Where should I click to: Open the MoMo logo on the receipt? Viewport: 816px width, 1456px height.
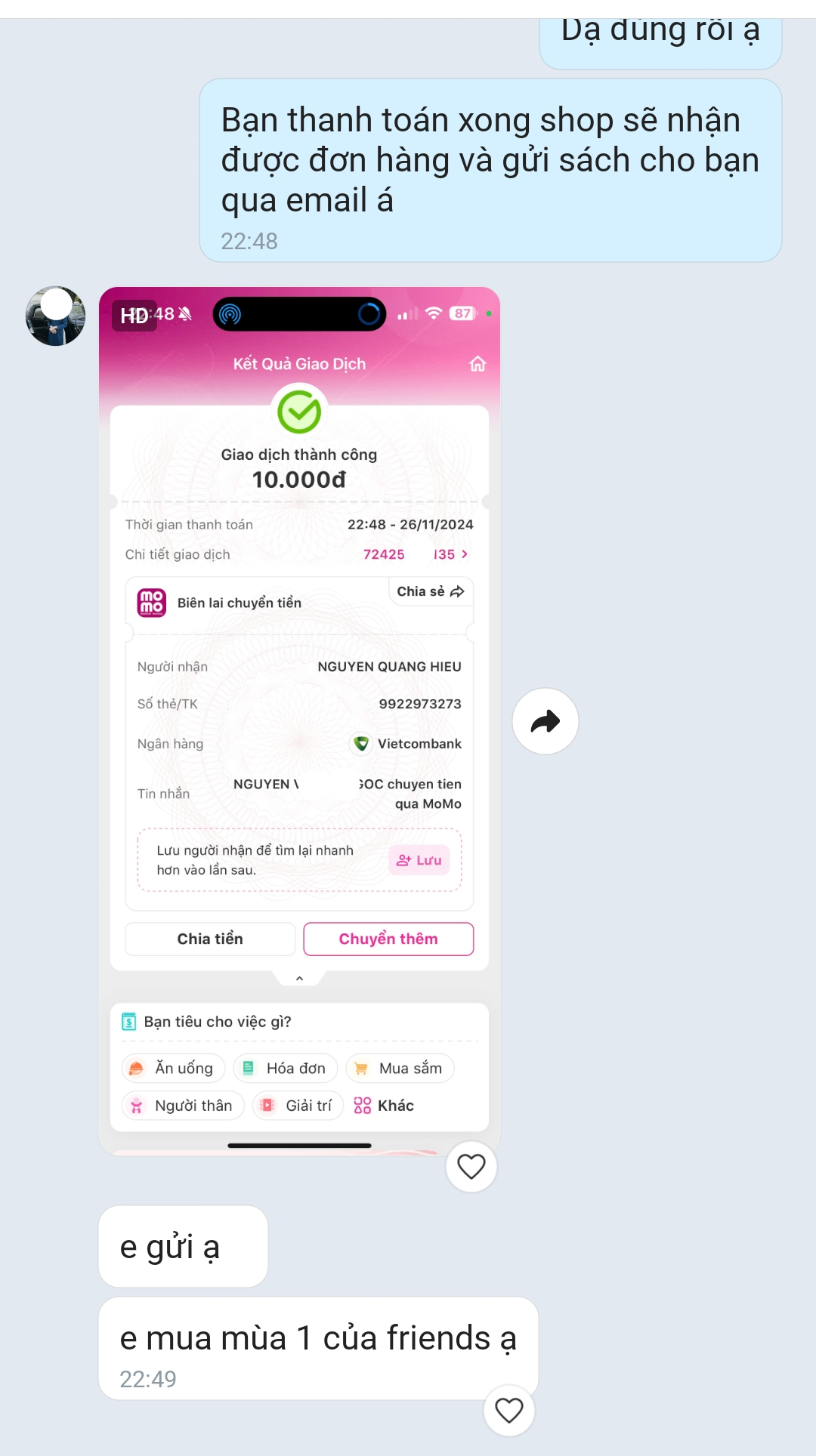151,603
